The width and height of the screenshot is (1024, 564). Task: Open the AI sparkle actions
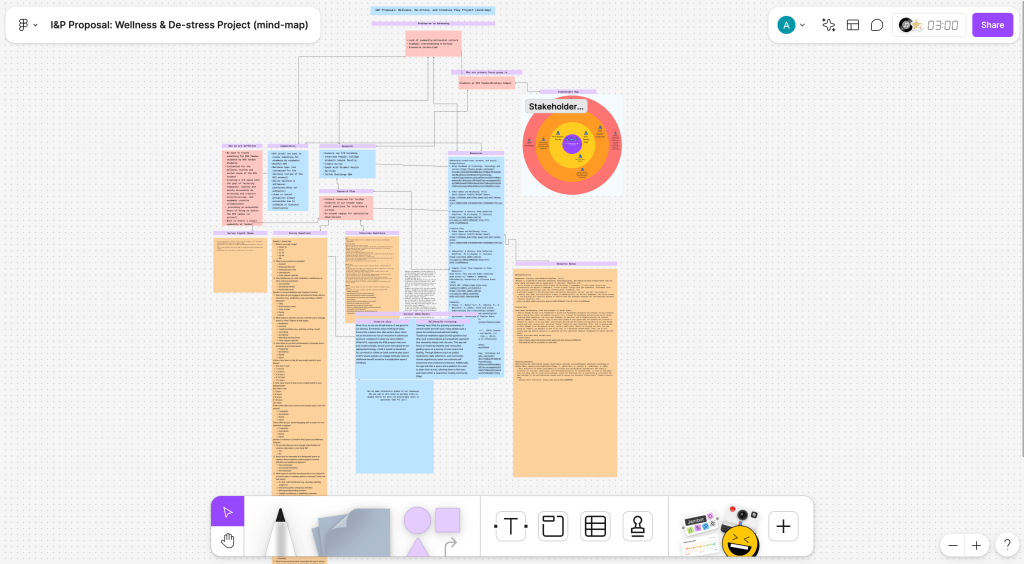coord(828,25)
